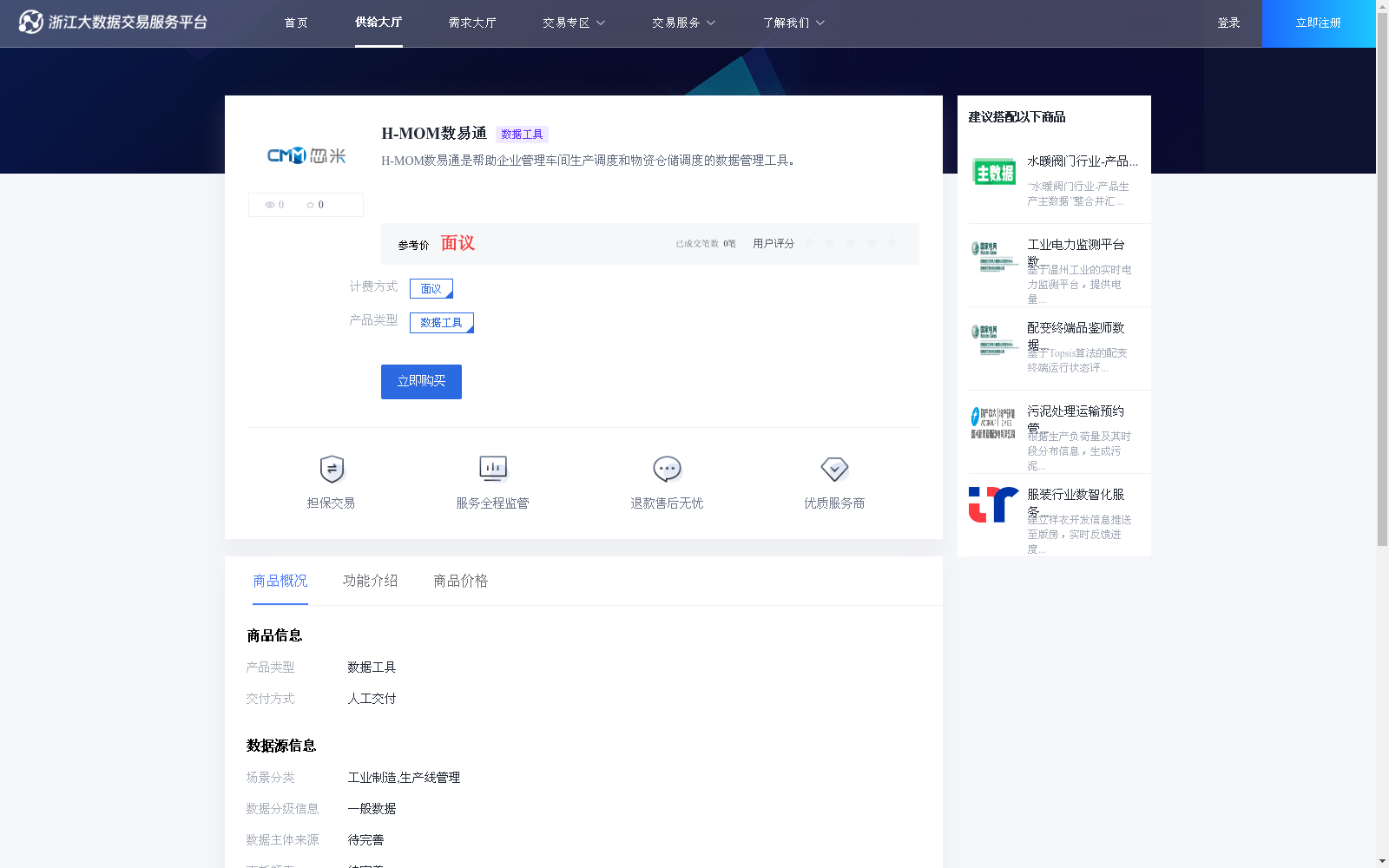
Task: Click the 数据工具 tag beside product title
Action: (x=522, y=135)
